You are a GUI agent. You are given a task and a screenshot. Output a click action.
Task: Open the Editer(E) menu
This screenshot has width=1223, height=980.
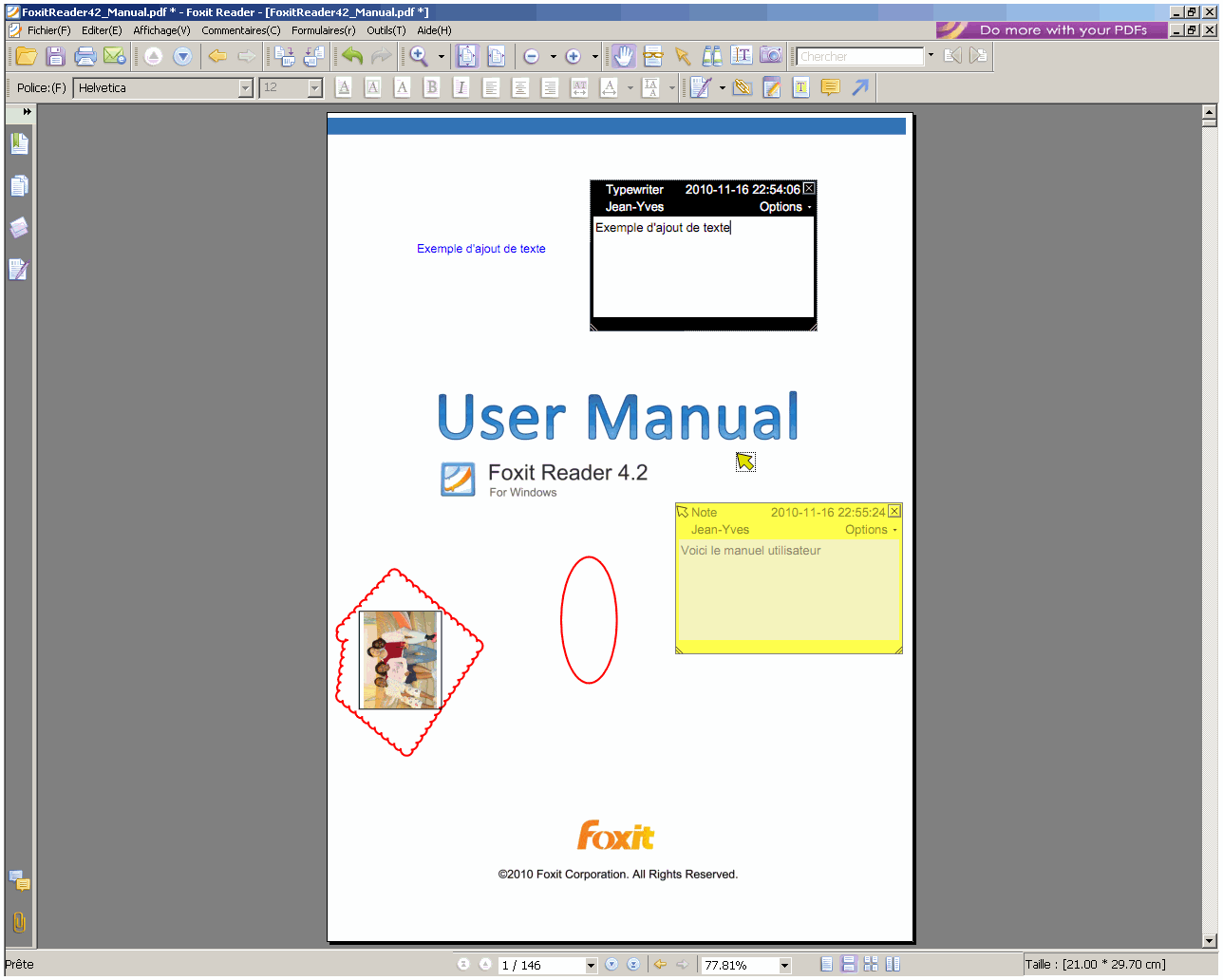pyautogui.click(x=102, y=30)
